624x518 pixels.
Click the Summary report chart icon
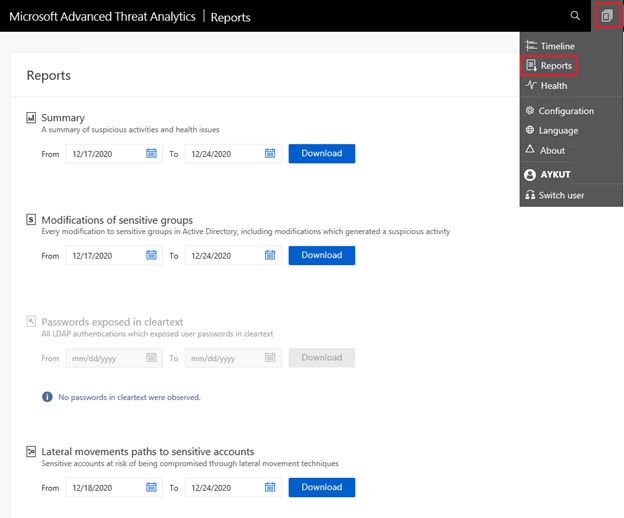[31, 118]
